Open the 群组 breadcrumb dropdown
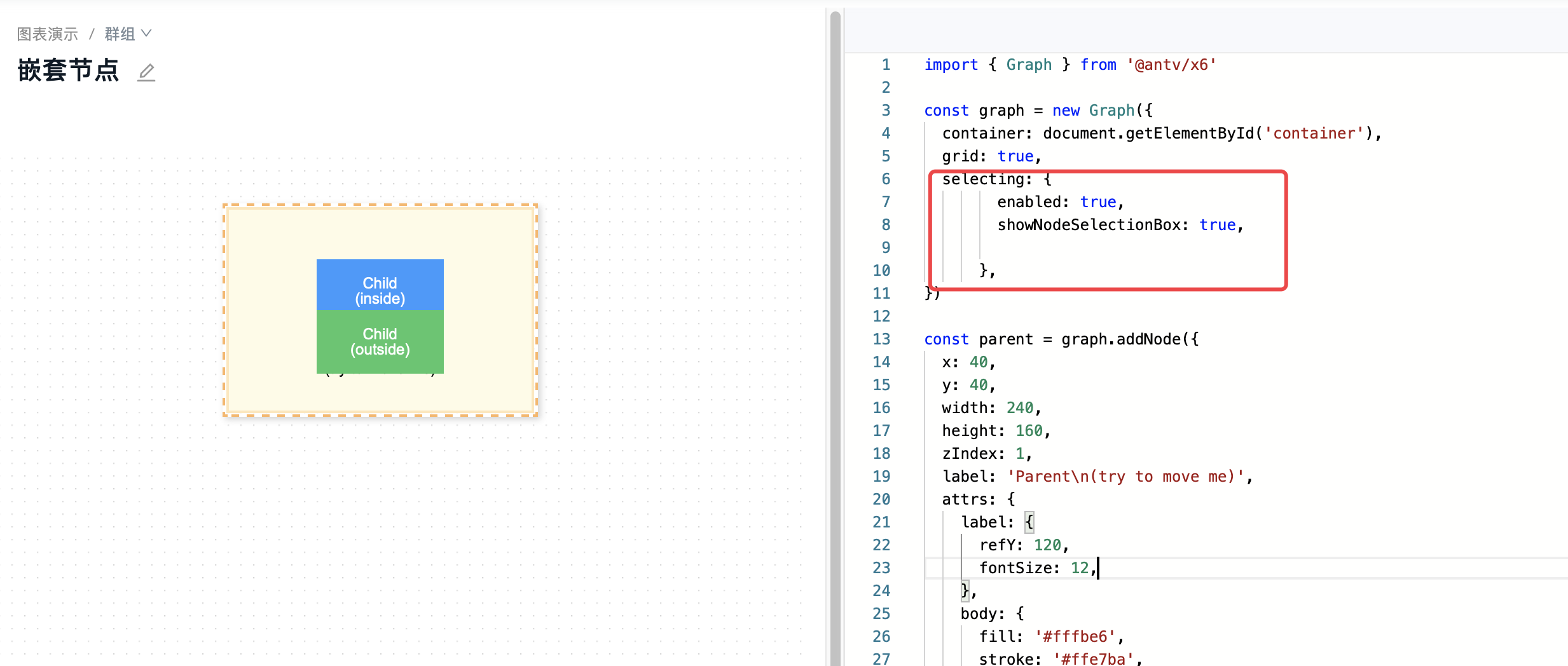1568x666 pixels. (x=128, y=34)
